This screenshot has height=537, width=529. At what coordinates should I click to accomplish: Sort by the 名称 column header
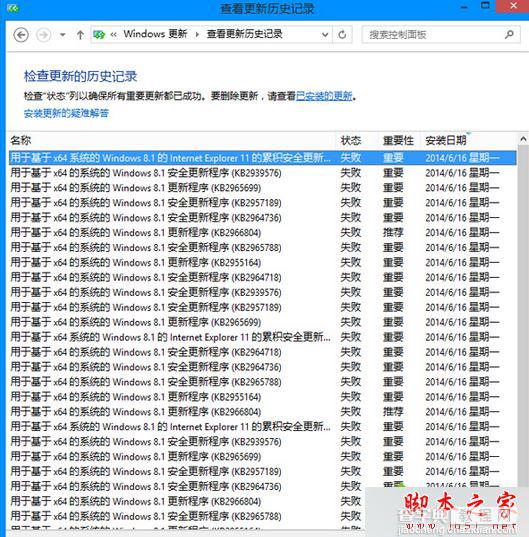point(21,140)
